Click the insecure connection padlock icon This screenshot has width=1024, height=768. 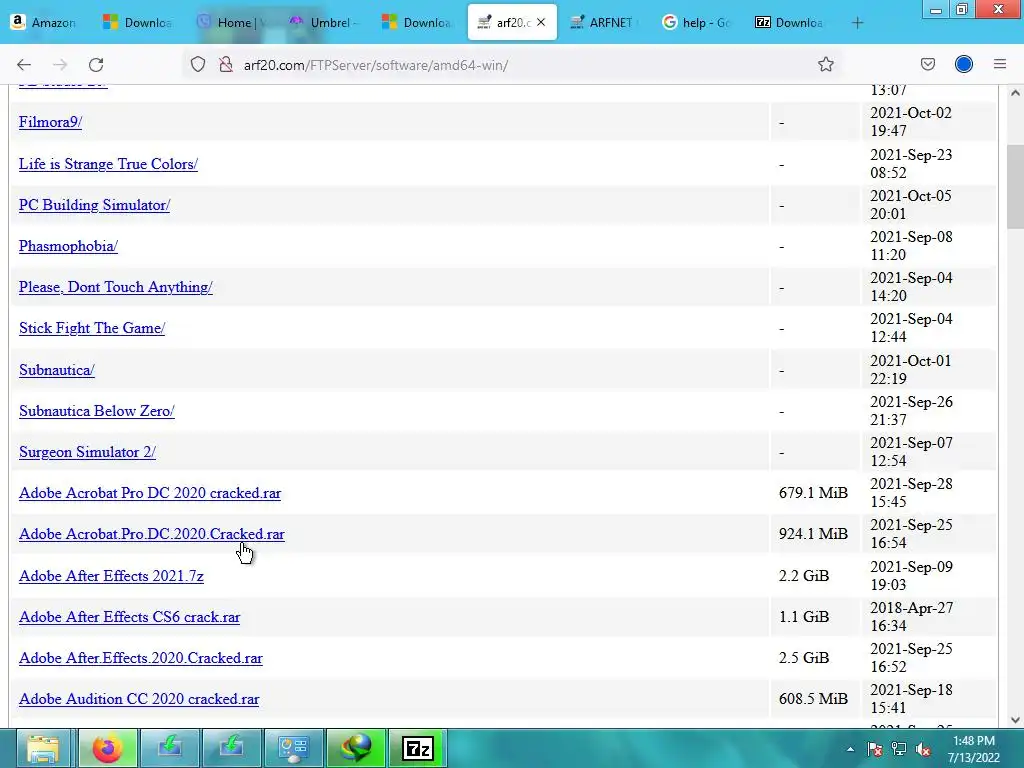point(226,65)
